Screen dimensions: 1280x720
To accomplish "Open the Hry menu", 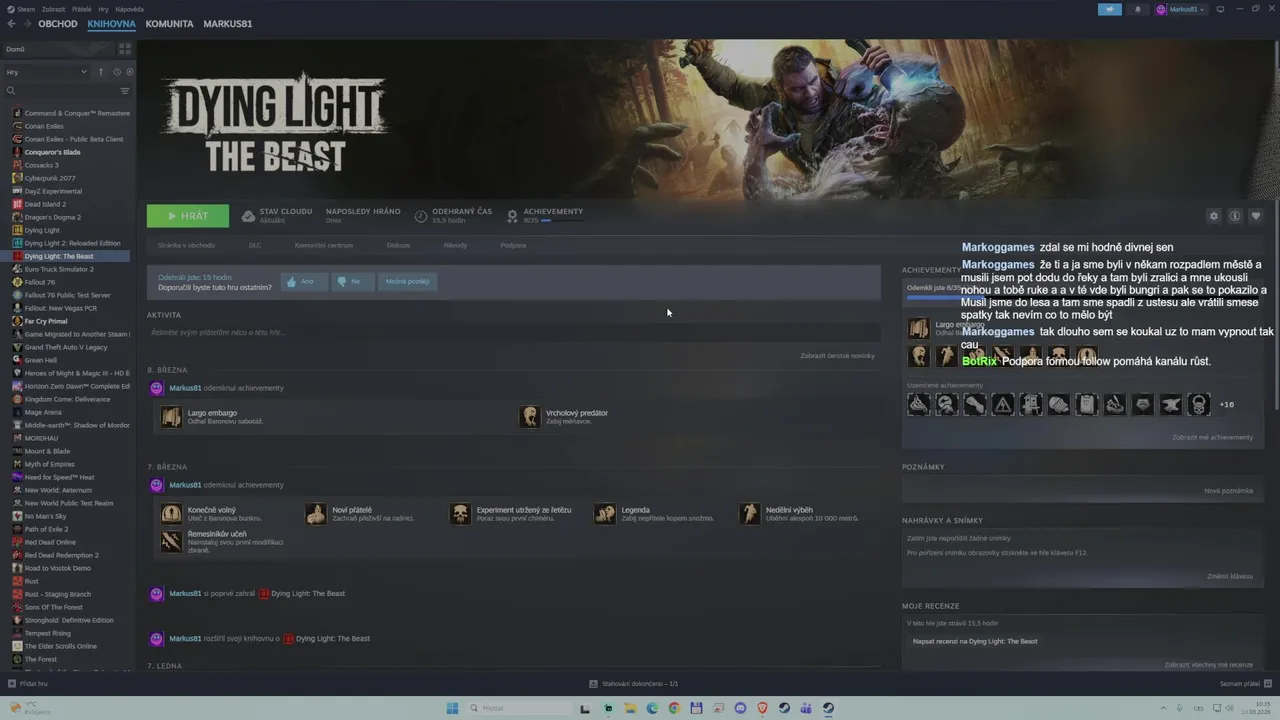I will 104,9.
